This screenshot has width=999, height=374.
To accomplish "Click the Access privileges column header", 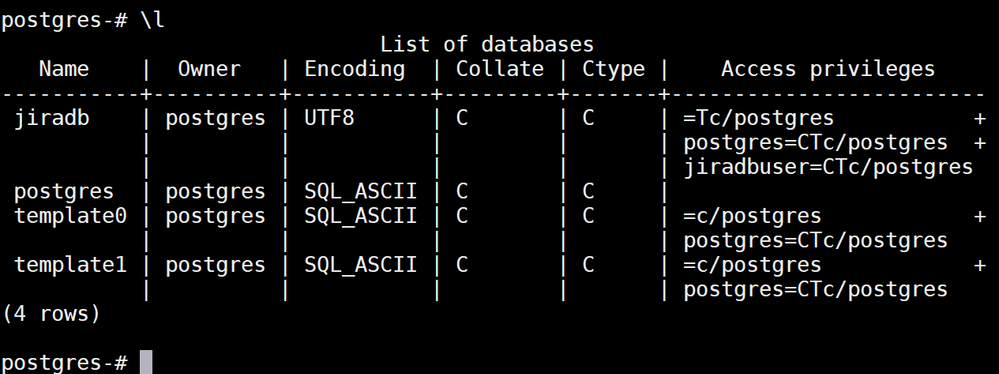I will pyautogui.click(x=828, y=69).
